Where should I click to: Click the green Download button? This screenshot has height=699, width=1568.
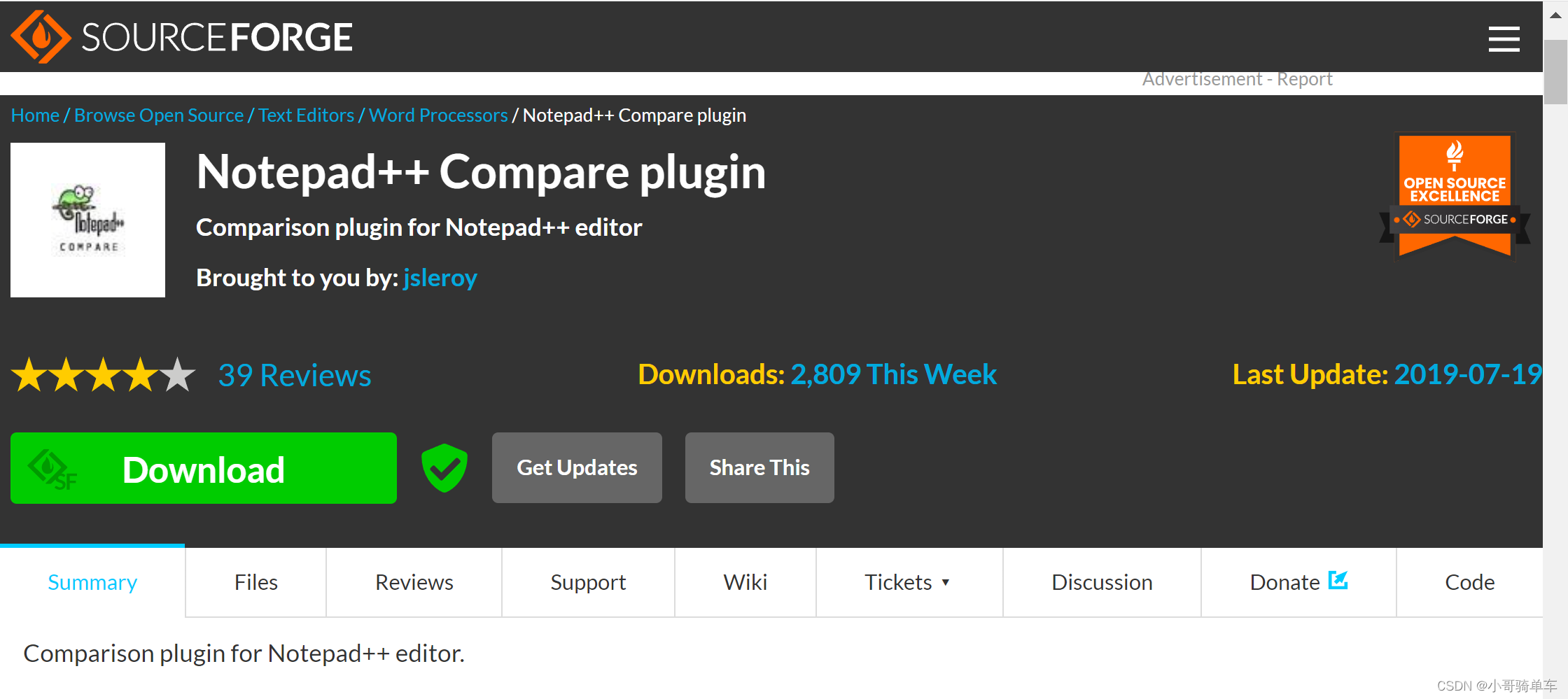[204, 468]
